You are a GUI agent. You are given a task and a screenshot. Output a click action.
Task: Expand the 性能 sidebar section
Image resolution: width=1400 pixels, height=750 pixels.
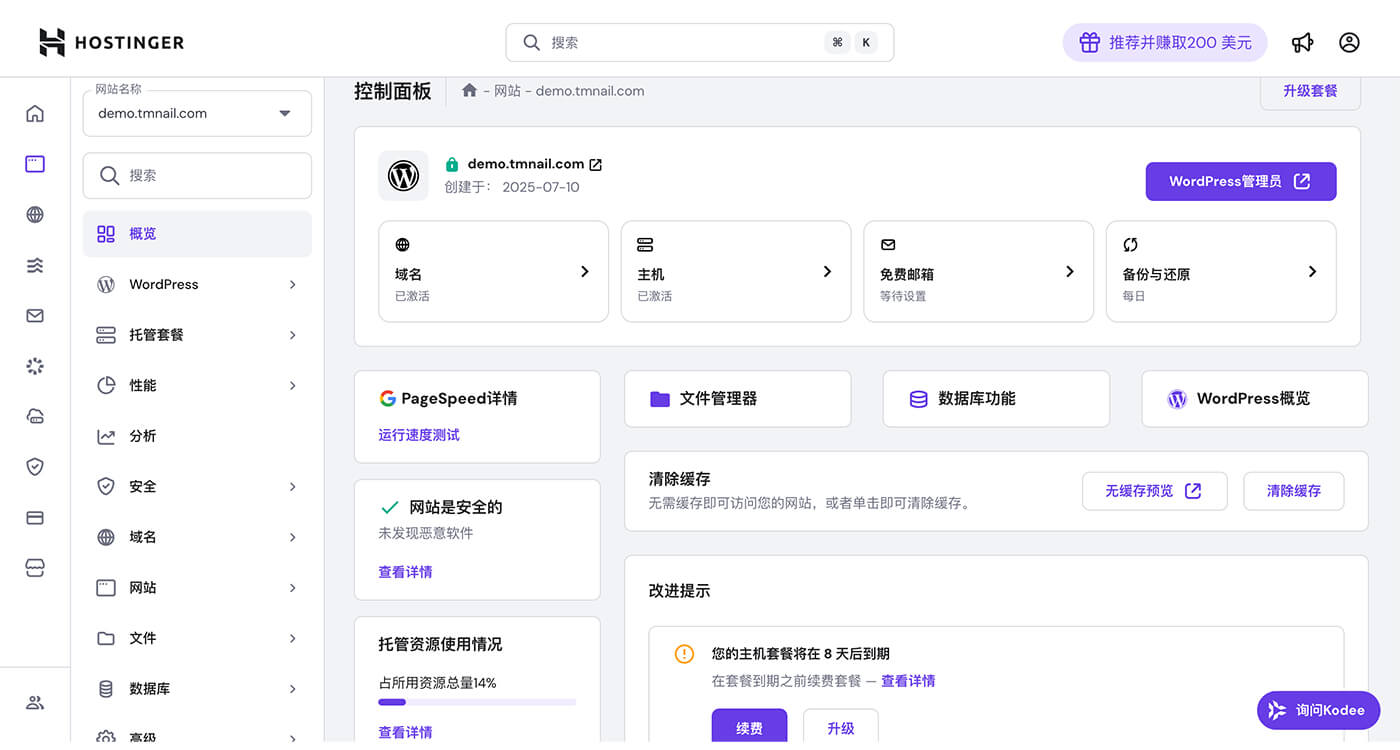[197, 385]
